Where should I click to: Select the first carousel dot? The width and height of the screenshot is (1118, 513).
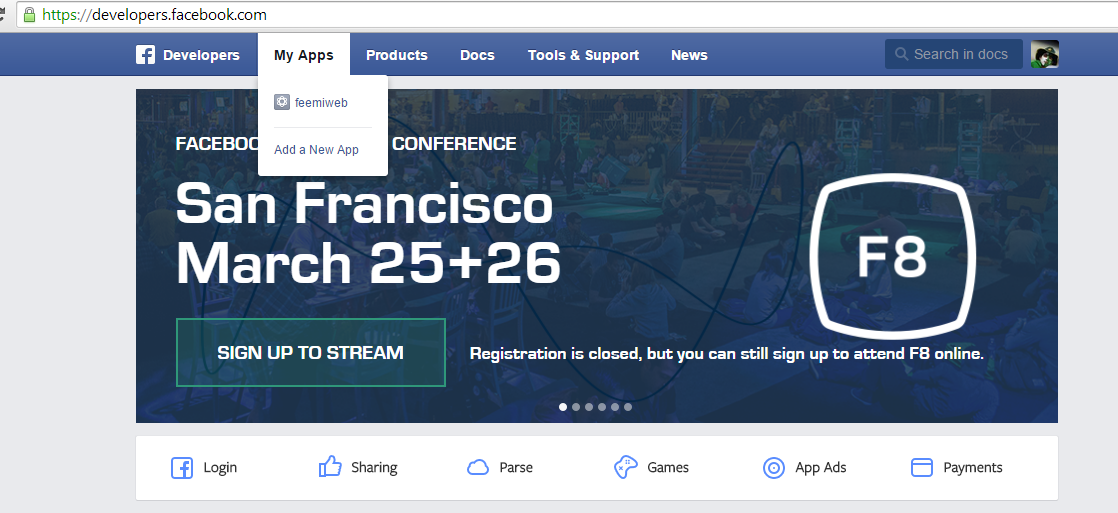tap(563, 407)
